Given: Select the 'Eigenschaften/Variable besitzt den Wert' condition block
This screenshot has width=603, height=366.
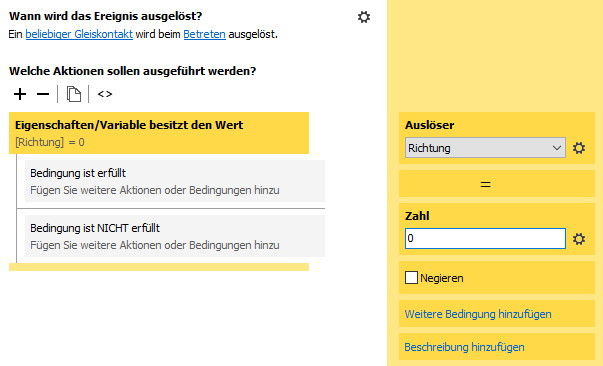Looking at the screenshot, I should pyautogui.click(x=159, y=133).
